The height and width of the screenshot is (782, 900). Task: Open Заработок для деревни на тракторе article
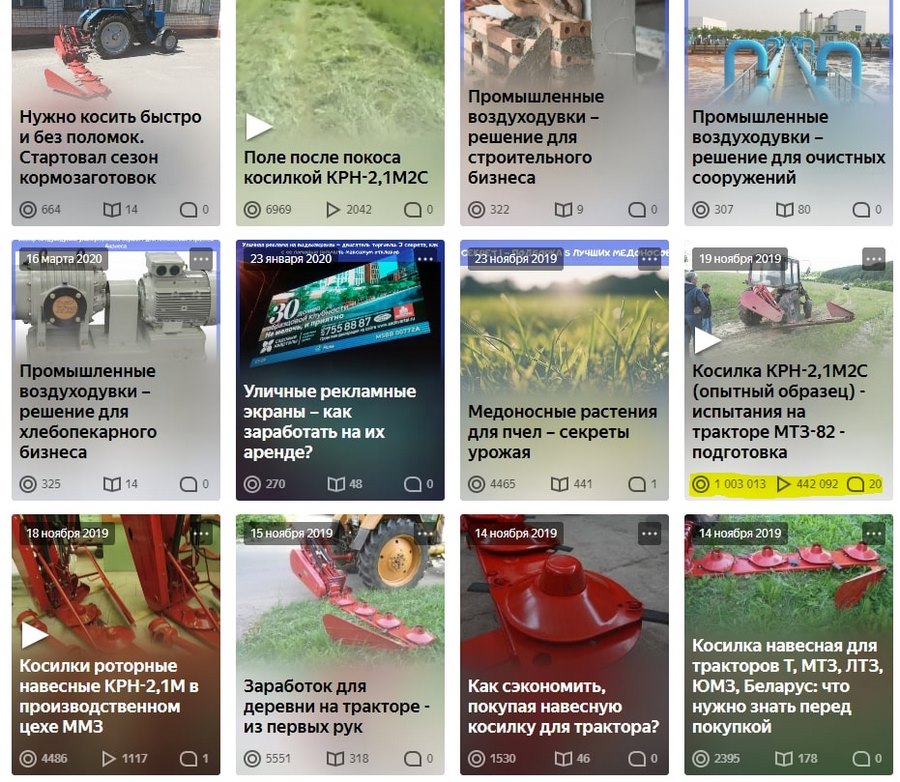[336, 707]
